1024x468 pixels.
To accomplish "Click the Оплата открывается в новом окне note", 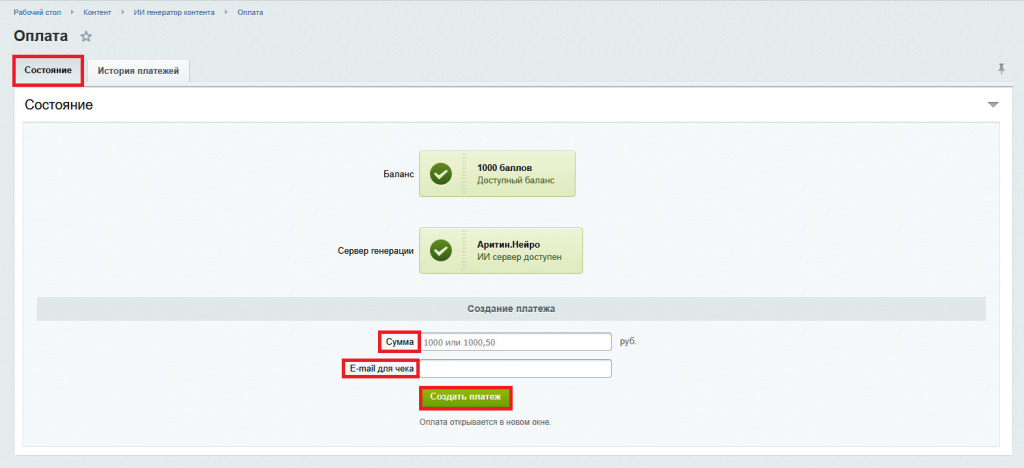I will click(x=485, y=422).
